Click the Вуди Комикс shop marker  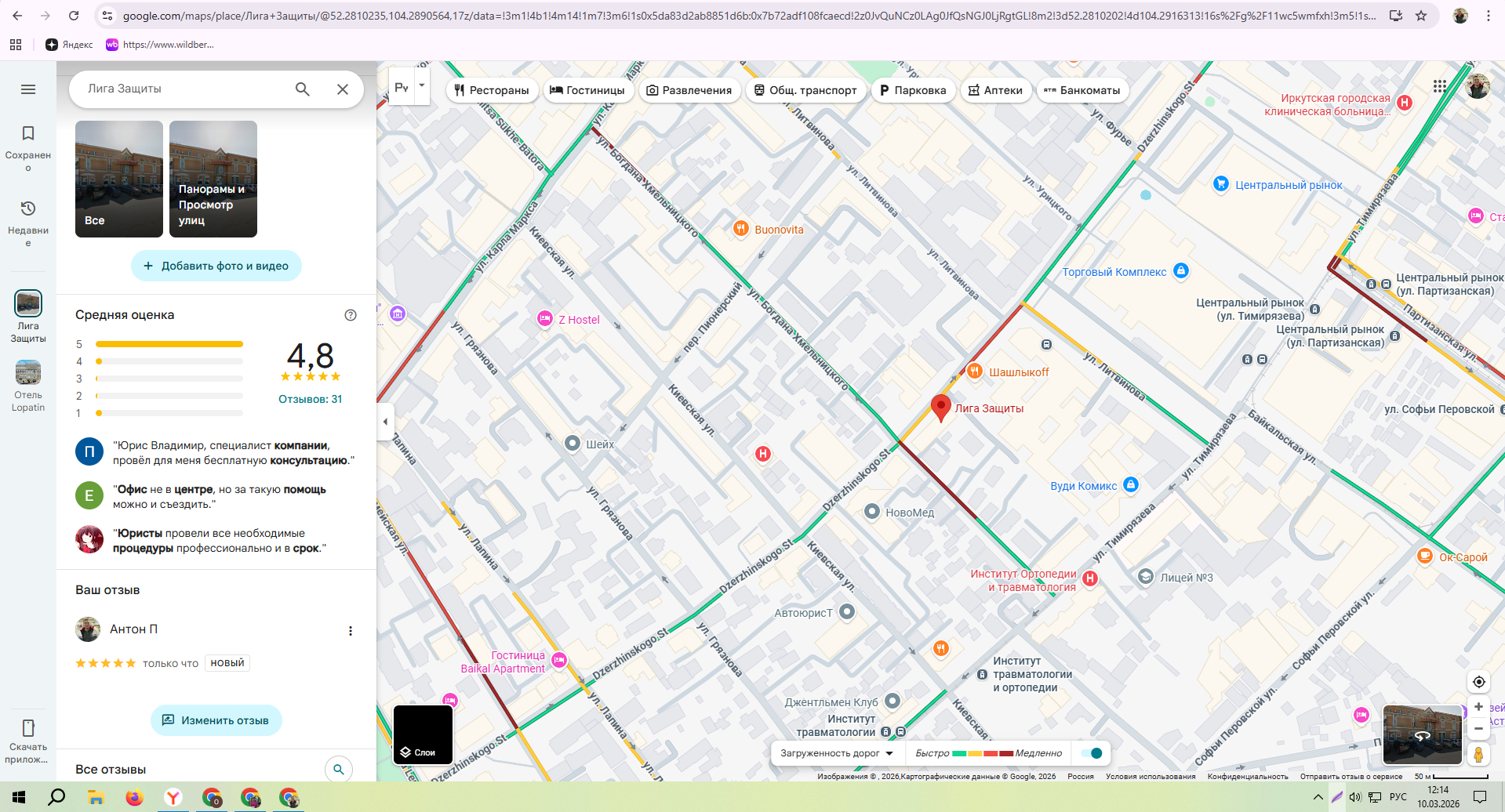tap(1131, 485)
